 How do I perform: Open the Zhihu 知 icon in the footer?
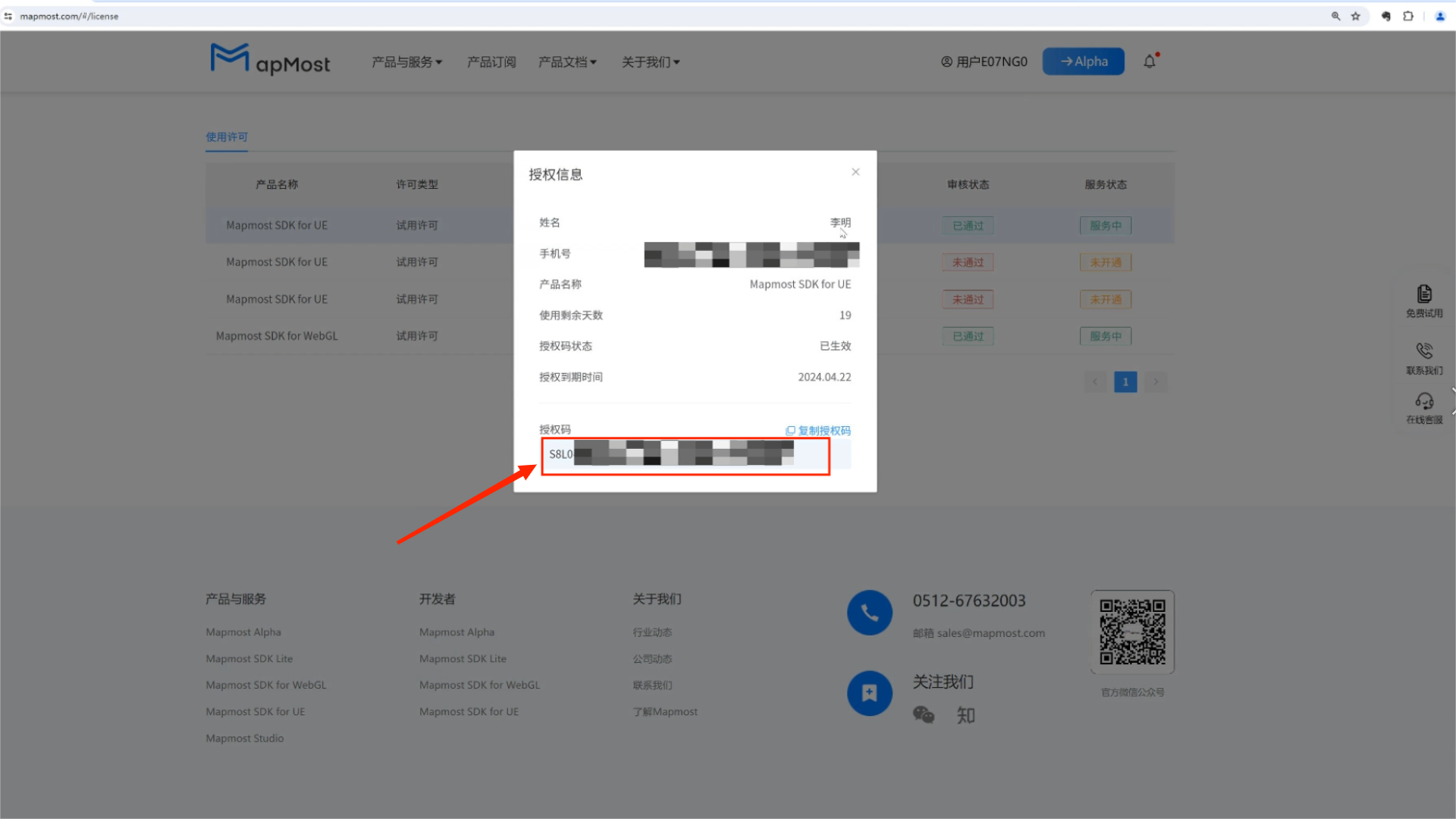click(x=965, y=715)
